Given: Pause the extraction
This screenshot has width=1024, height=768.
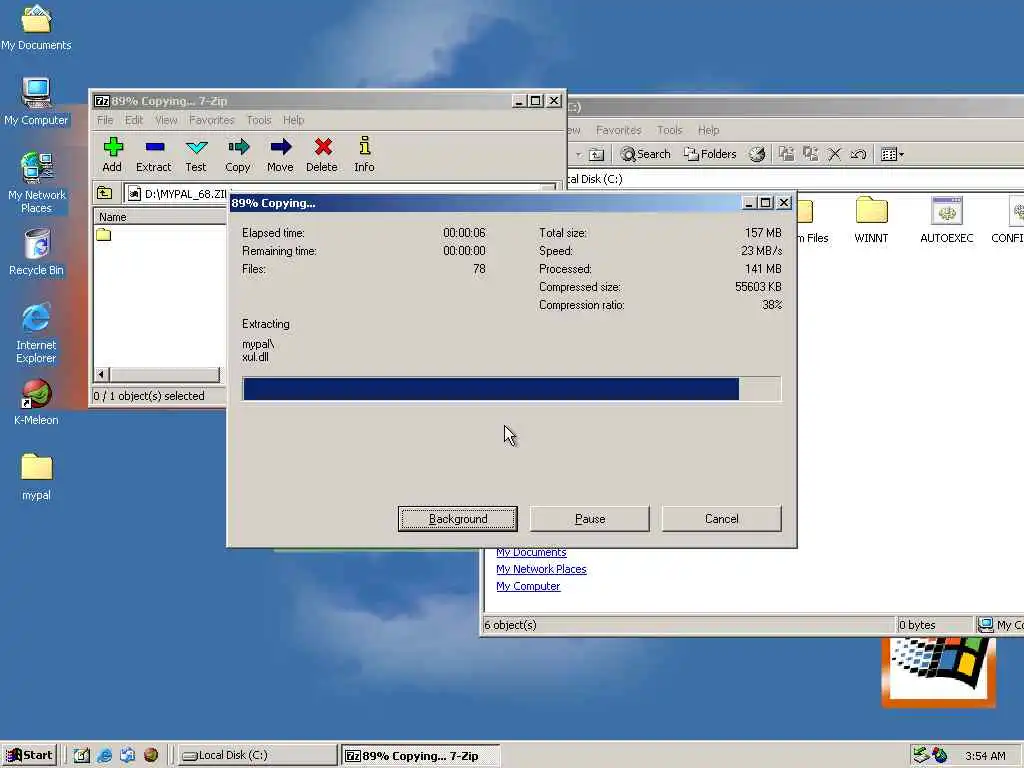Looking at the screenshot, I should pyautogui.click(x=590, y=519).
